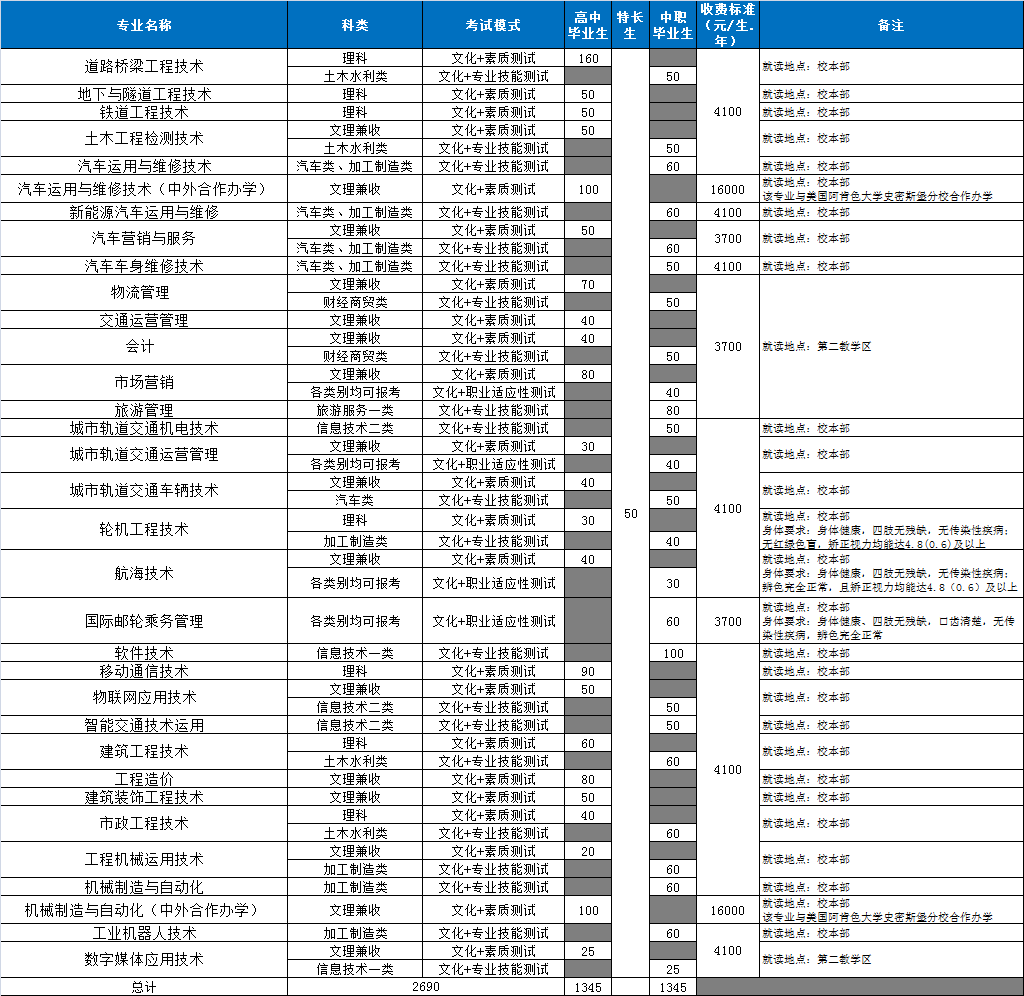
Task: Select the 物流管理 major cell
Action: pyautogui.click(x=143, y=293)
